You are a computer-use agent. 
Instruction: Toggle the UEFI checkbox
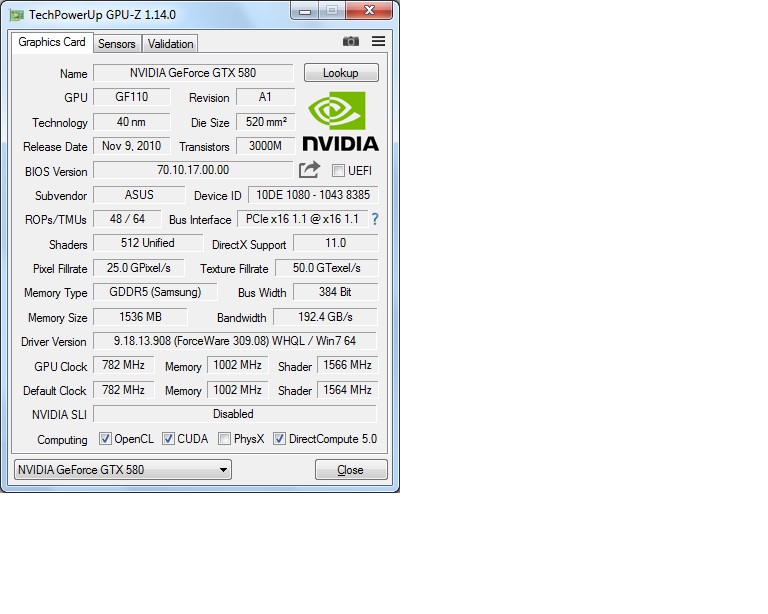click(338, 170)
